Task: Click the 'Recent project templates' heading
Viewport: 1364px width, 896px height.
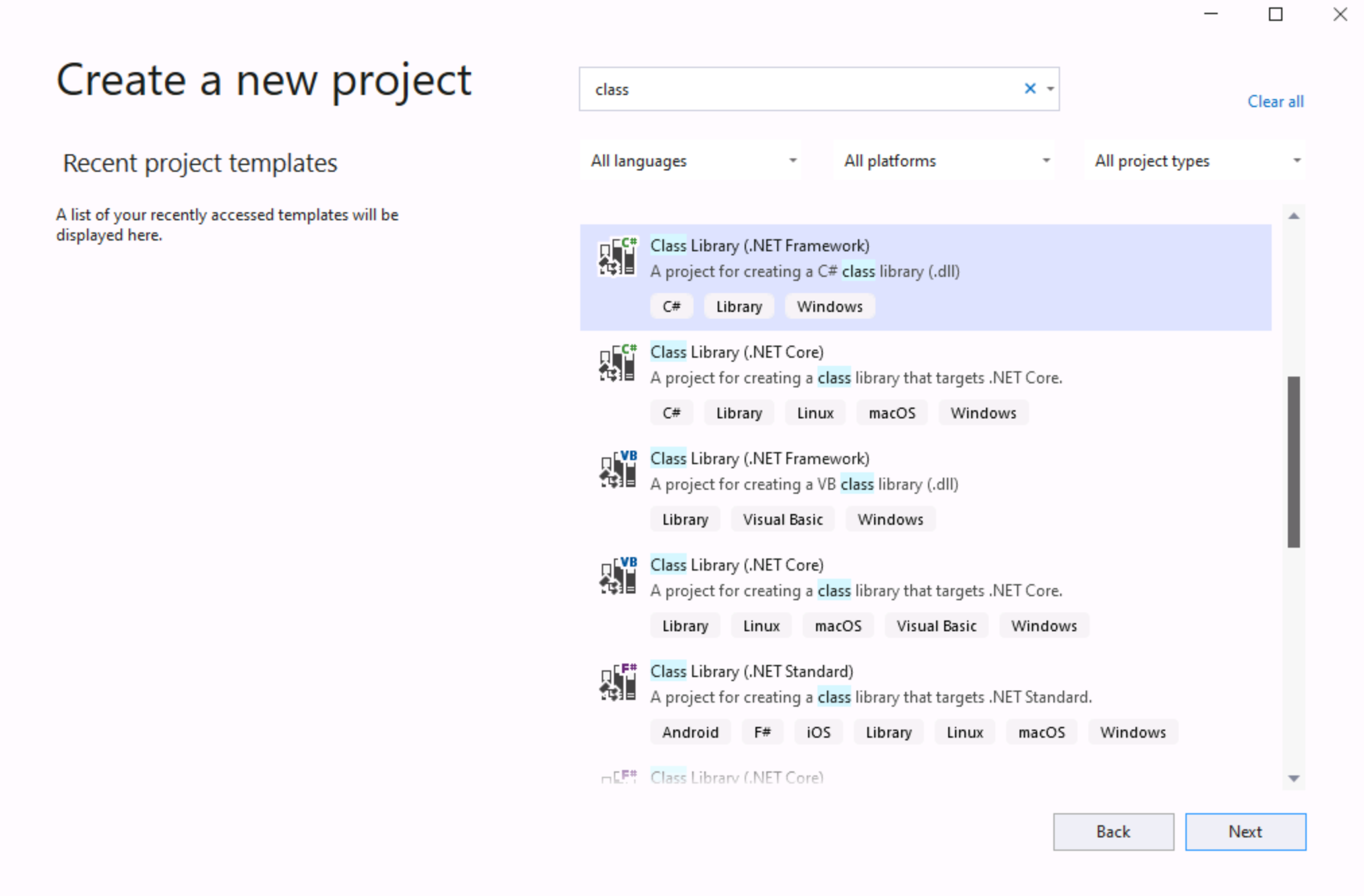Action: point(199,163)
